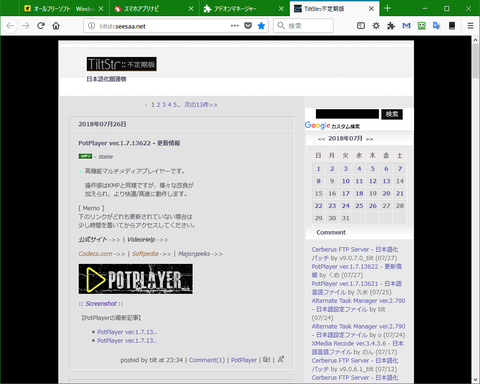Show site information icon in address bar
Screen dimensions: 480x384
pos(91,26)
